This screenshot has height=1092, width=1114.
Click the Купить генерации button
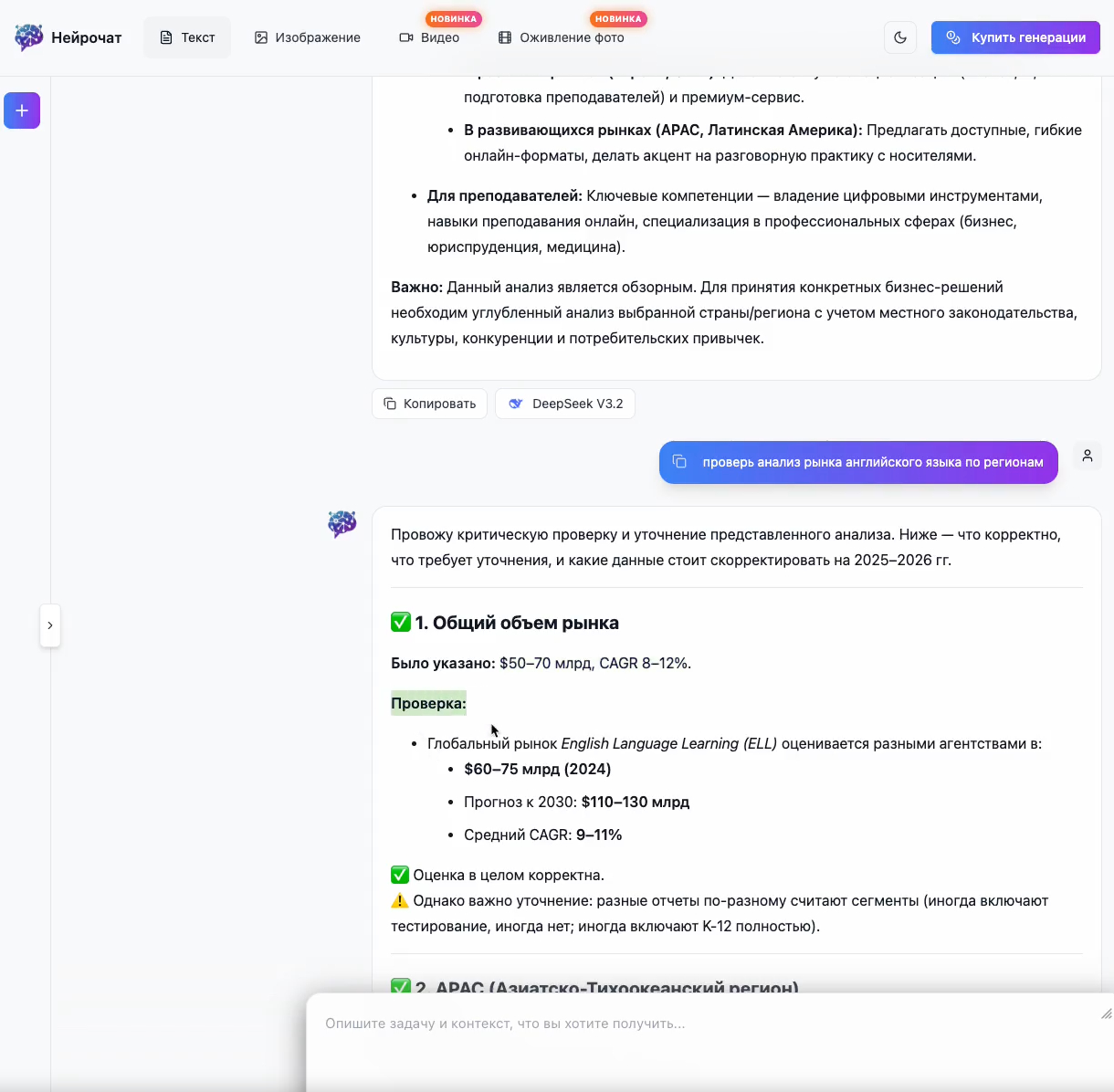[1015, 37]
